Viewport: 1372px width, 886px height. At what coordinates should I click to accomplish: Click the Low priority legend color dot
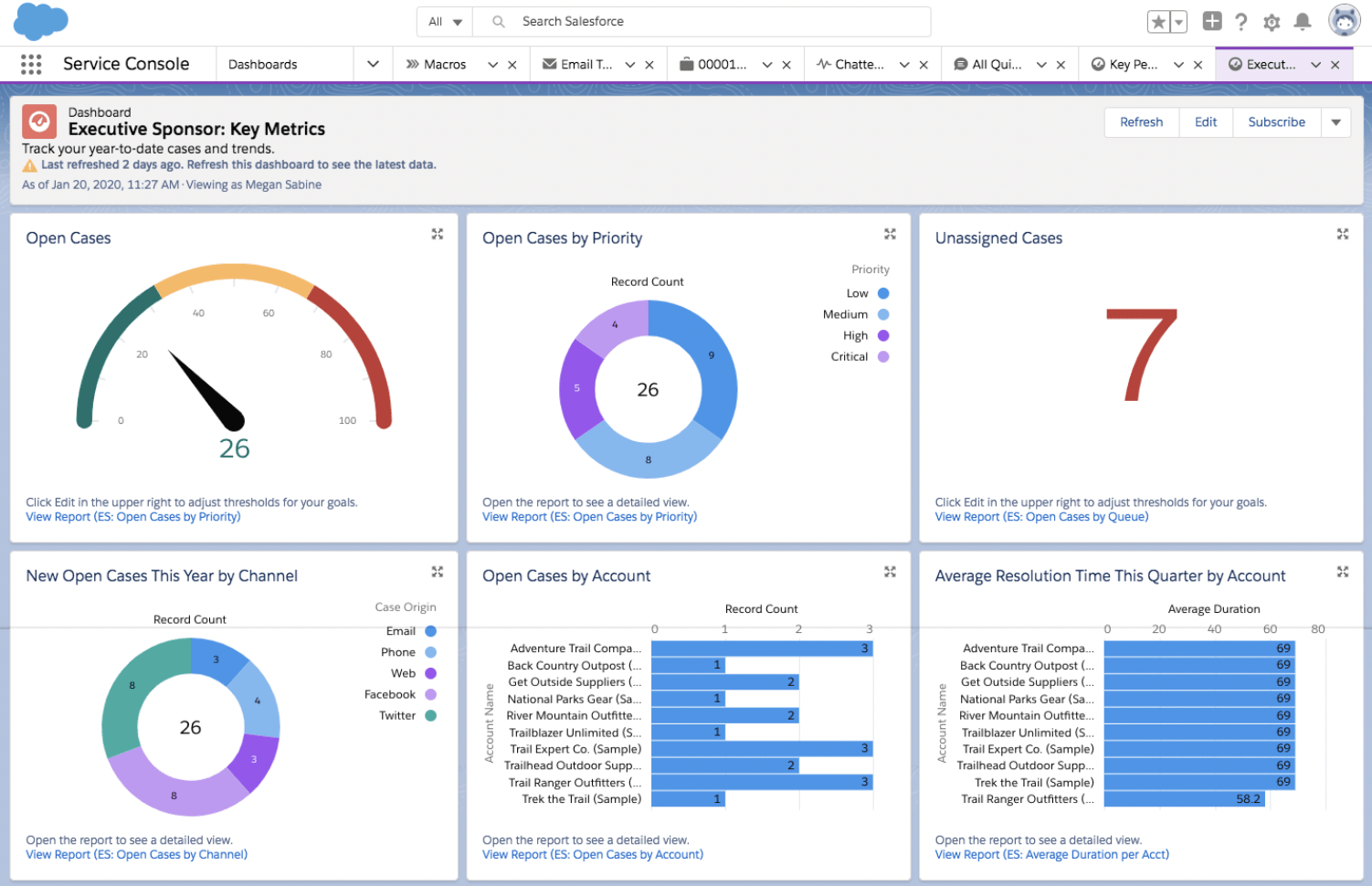coord(883,293)
